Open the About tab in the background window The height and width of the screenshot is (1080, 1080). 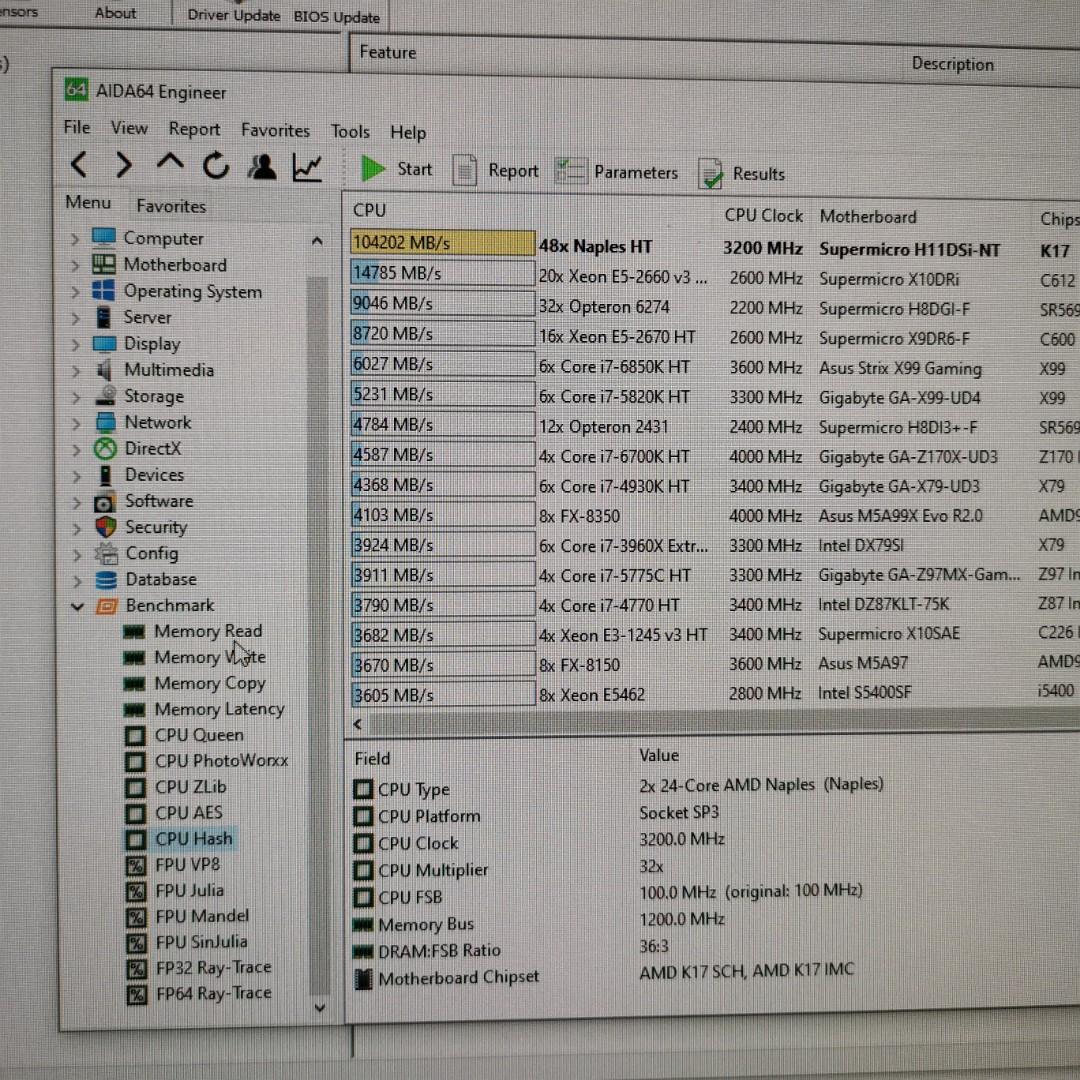click(x=115, y=13)
